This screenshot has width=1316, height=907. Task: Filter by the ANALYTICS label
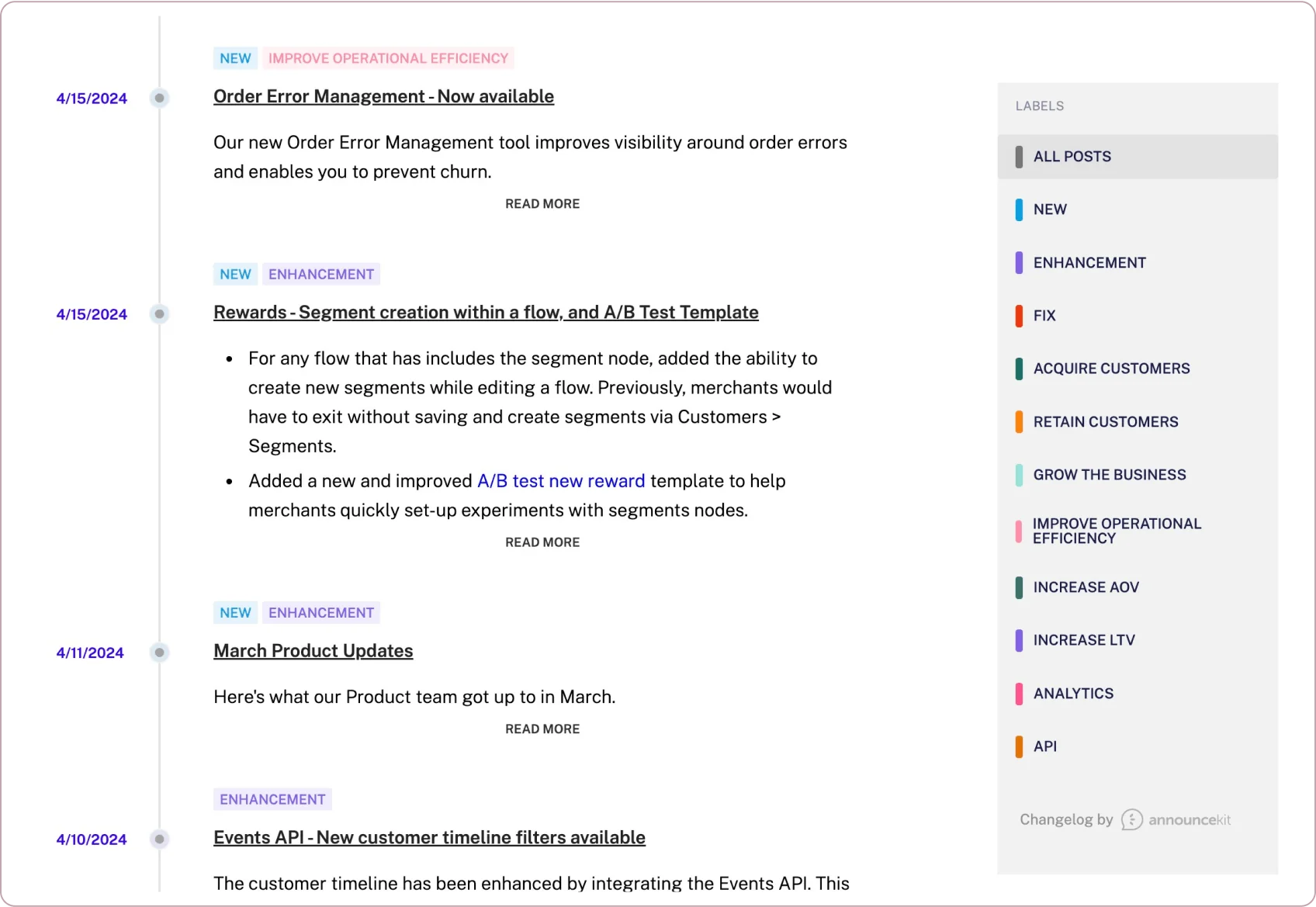pyautogui.click(x=1072, y=694)
